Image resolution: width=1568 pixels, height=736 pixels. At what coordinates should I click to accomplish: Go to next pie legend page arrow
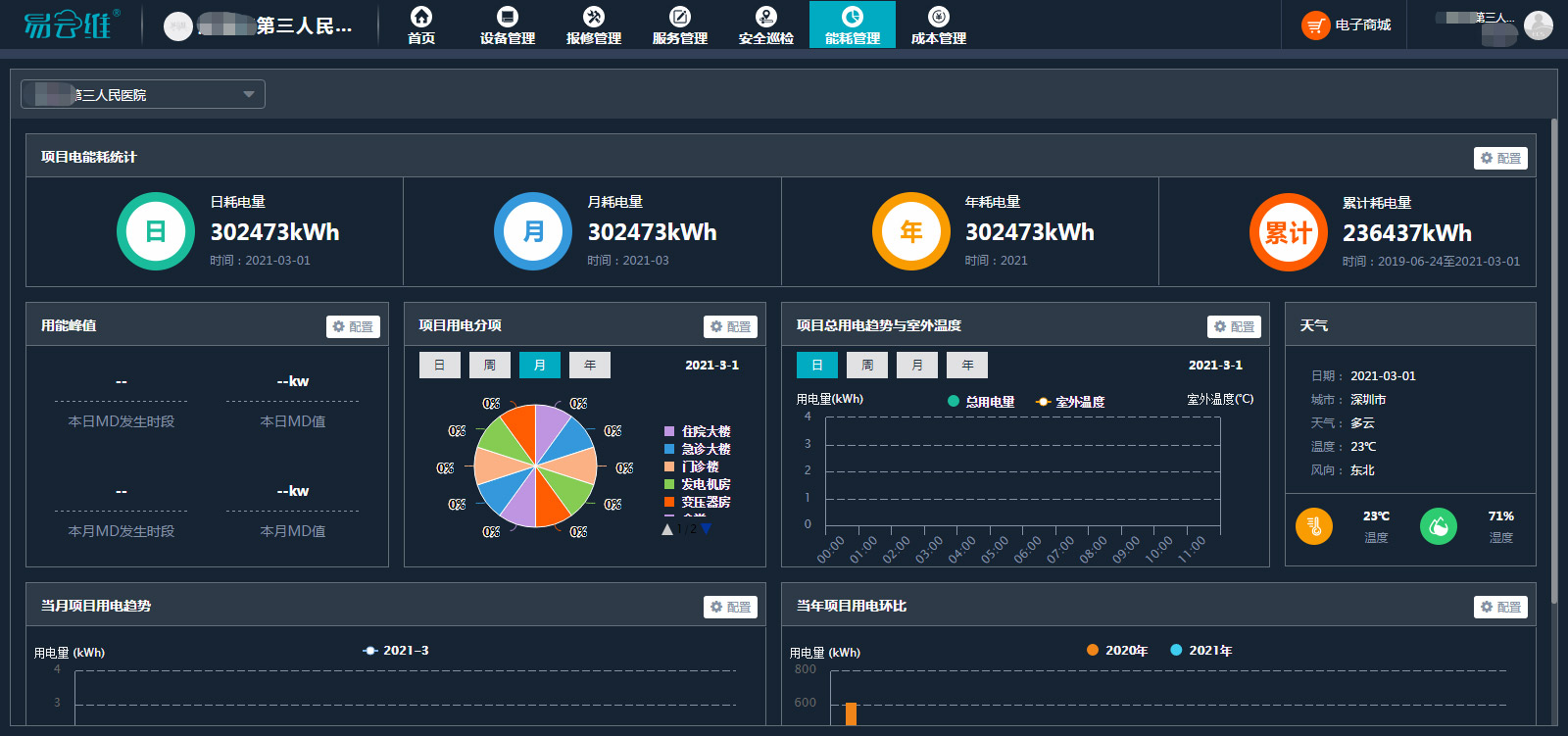[x=706, y=529]
